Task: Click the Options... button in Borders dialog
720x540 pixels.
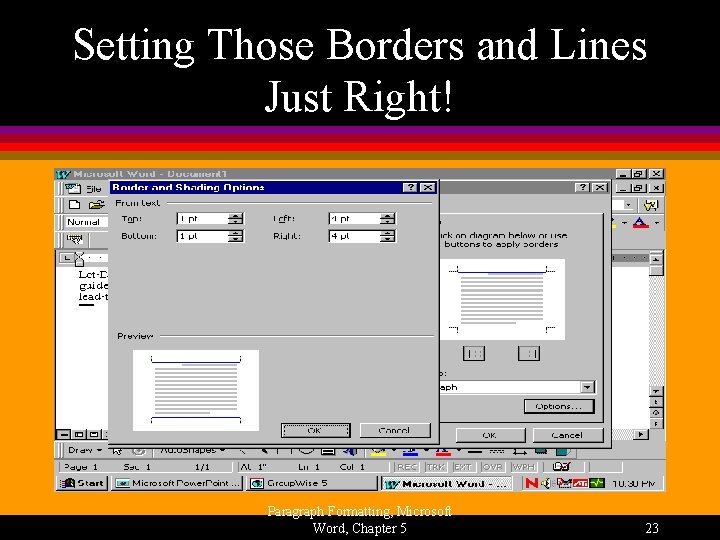Action: (x=559, y=406)
